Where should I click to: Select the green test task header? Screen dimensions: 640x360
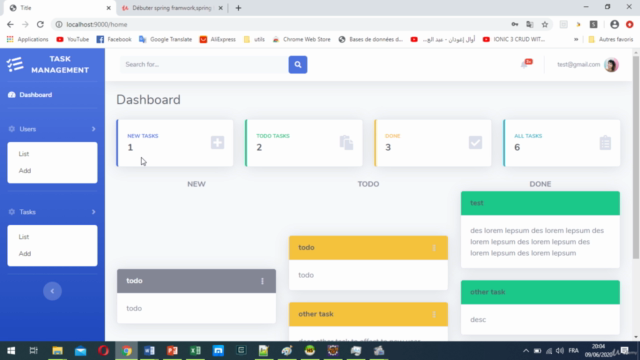(540, 203)
